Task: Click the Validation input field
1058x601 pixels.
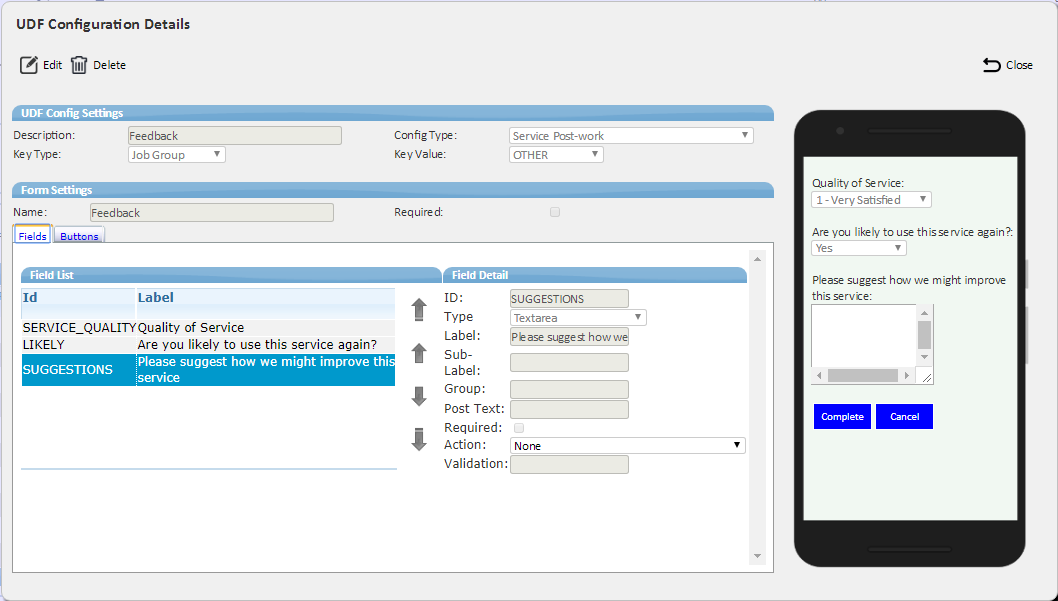Action: [569, 464]
